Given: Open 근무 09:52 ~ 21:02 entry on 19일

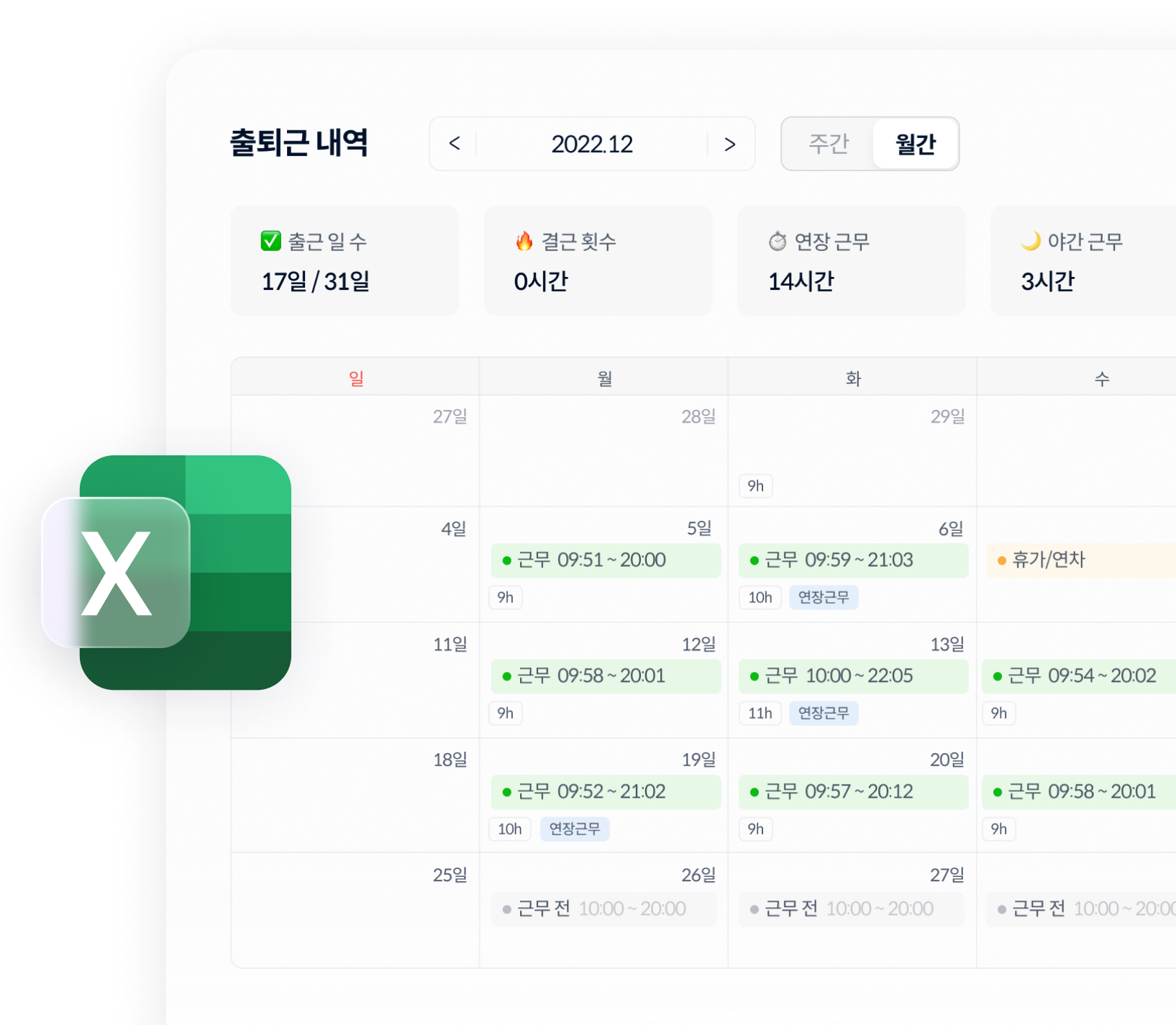Looking at the screenshot, I should (606, 792).
